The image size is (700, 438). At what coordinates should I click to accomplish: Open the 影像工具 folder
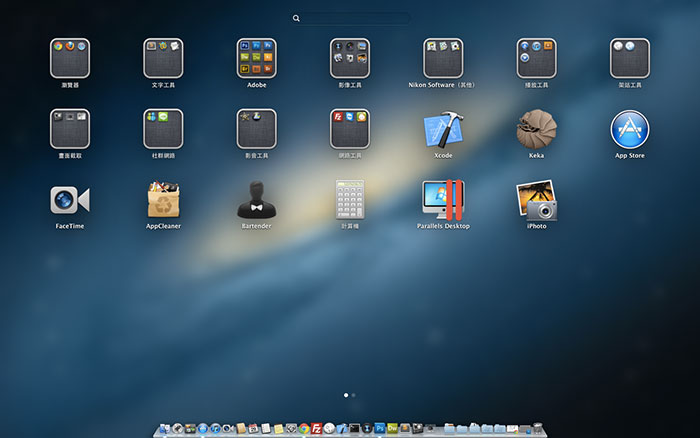(x=350, y=58)
